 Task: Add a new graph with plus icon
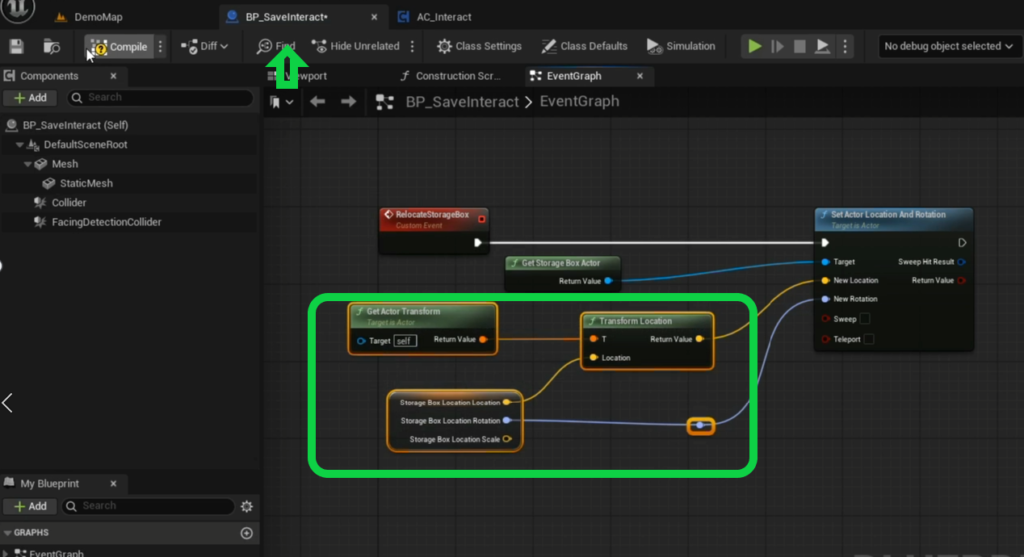pos(247,533)
